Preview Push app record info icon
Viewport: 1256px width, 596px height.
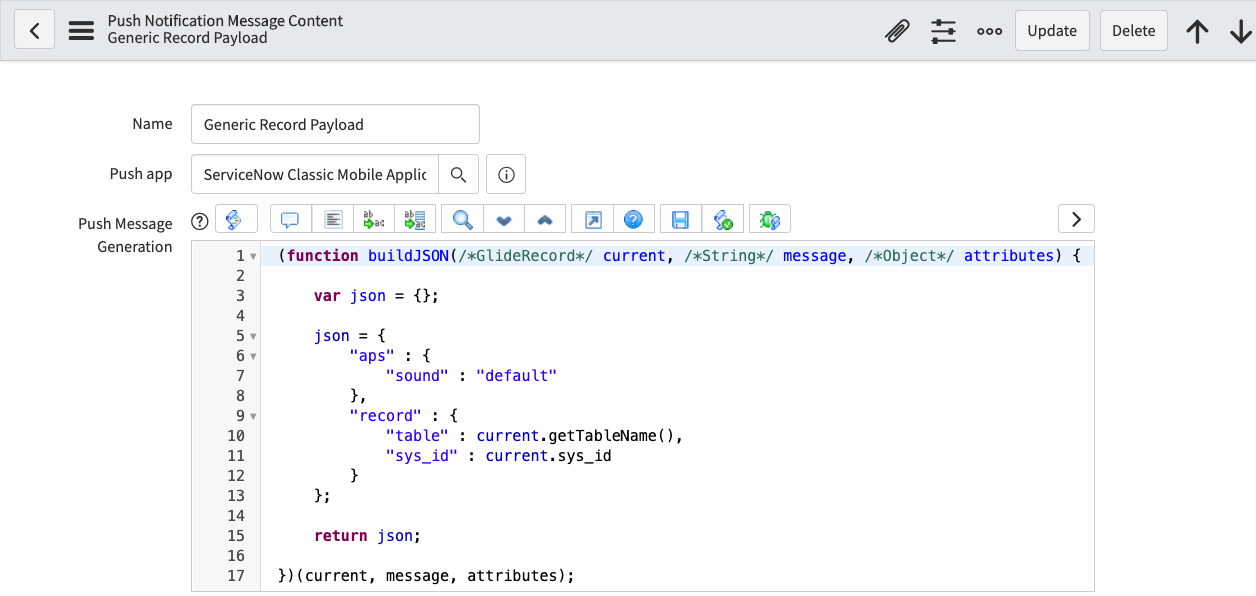tap(506, 174)
